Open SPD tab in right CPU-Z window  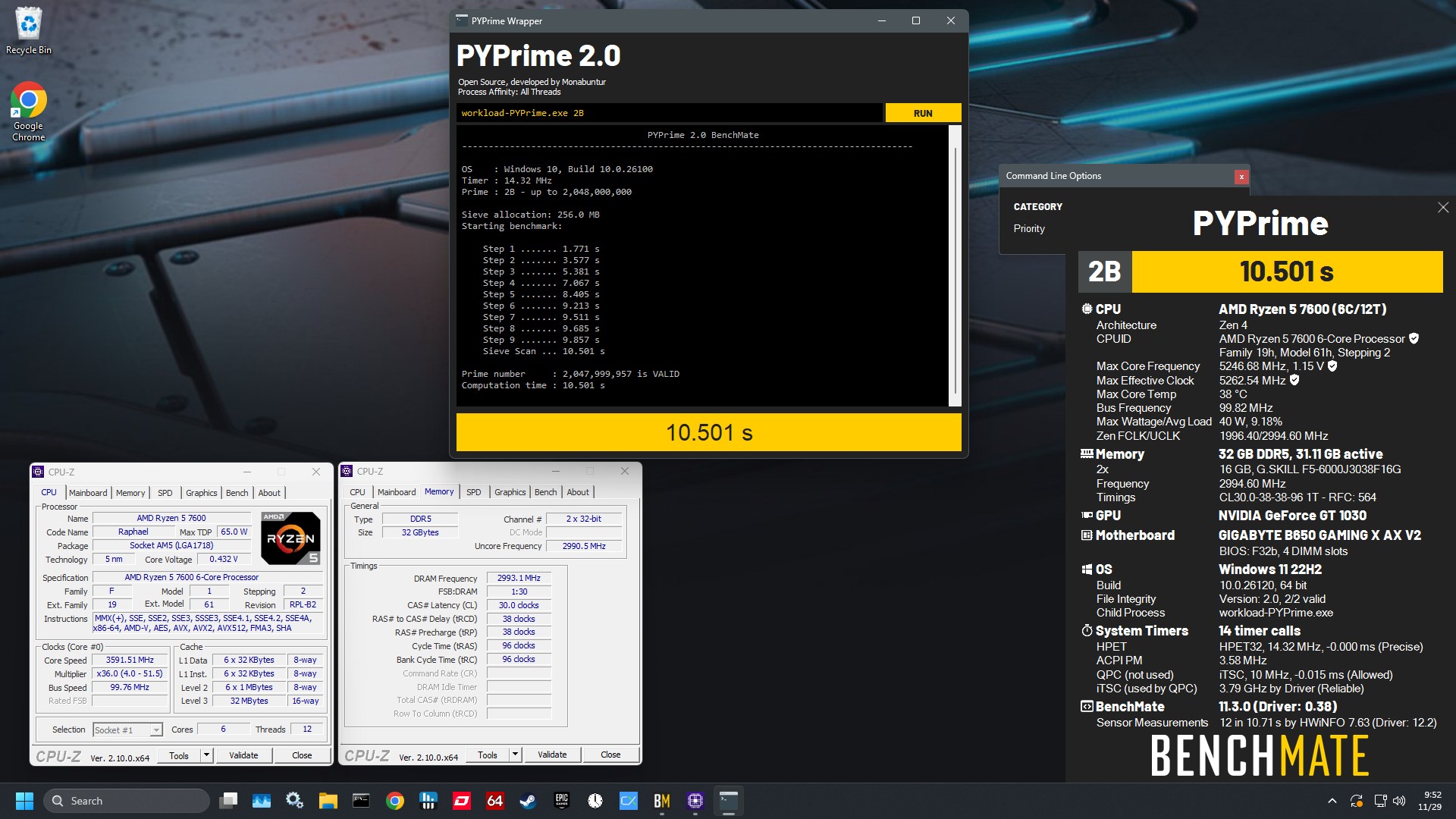473,492
